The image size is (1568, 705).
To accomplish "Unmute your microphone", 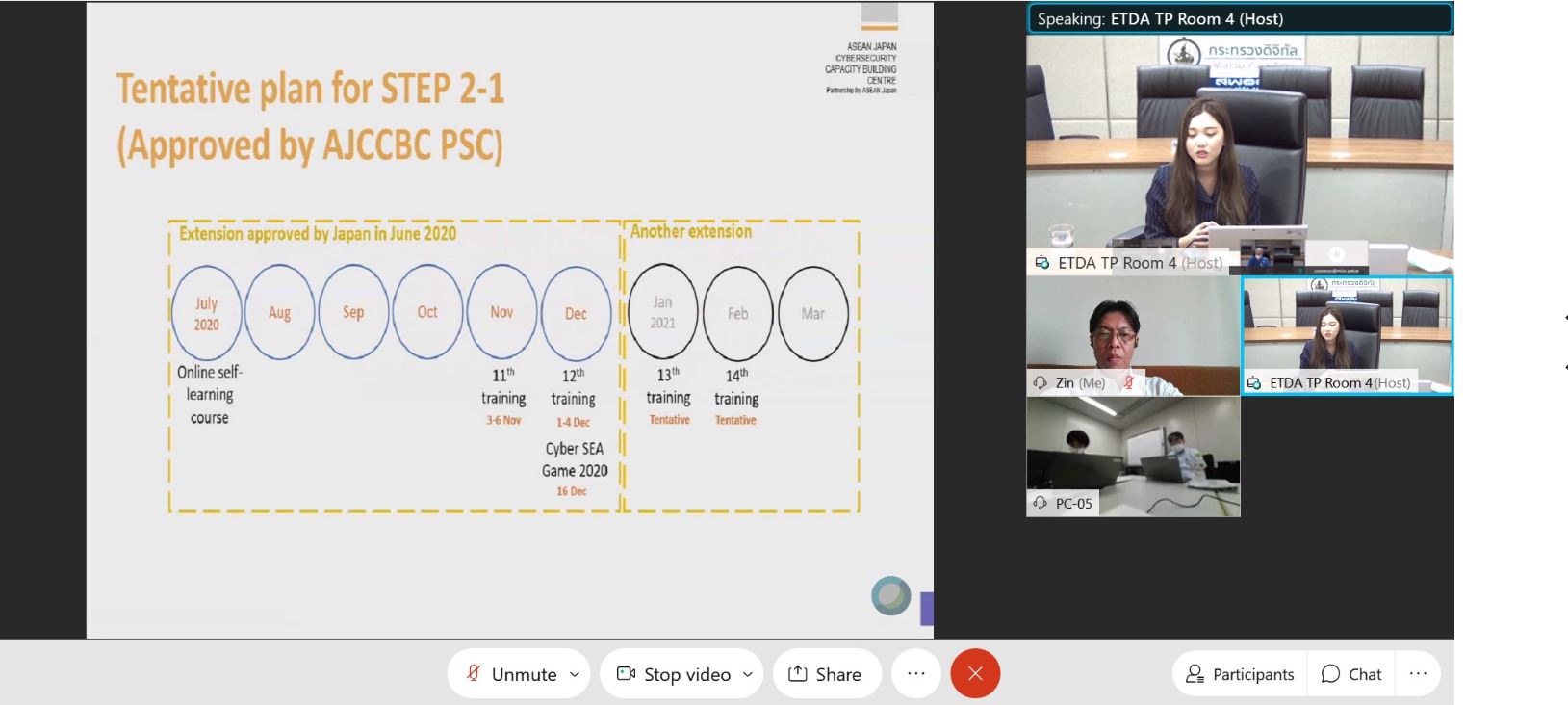I will (513, 674).
